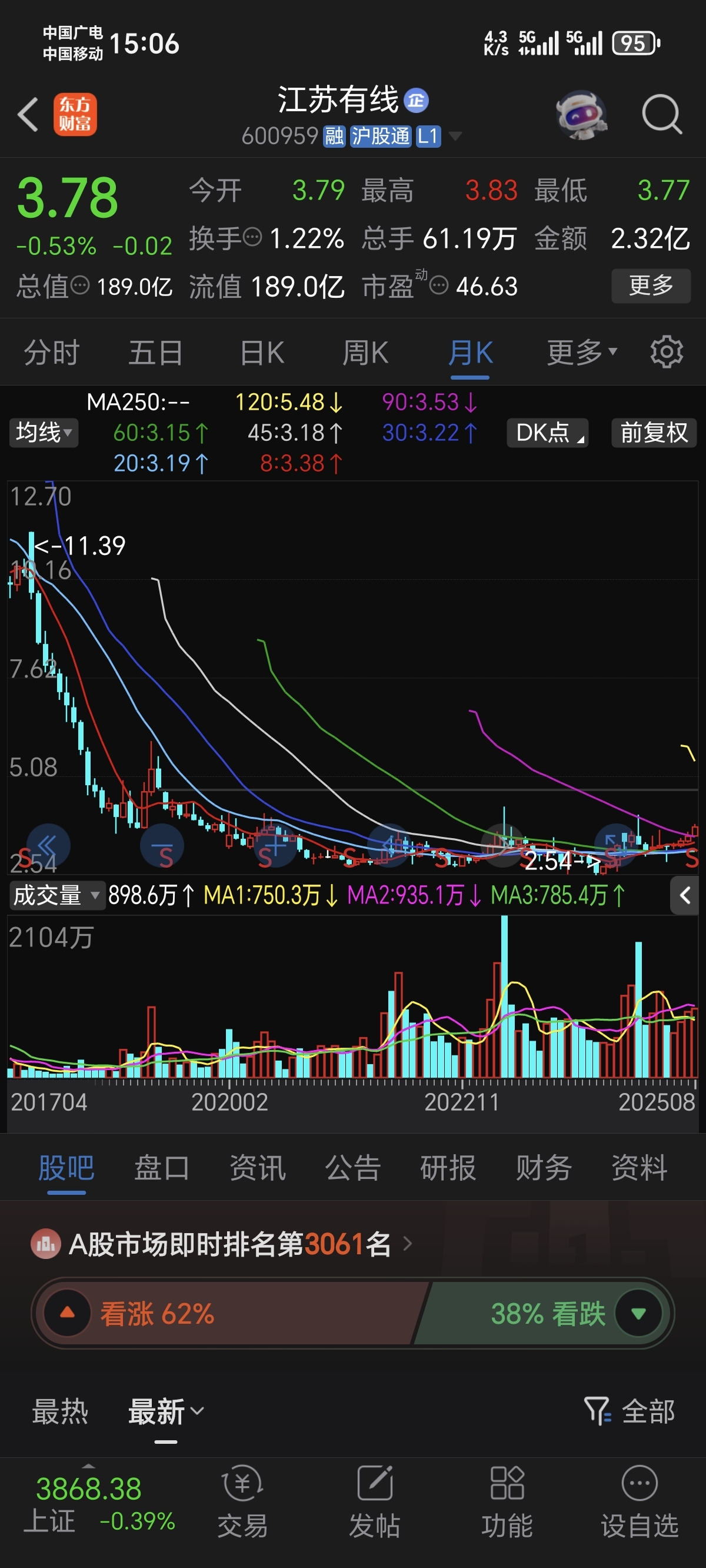This screenshot has width=706, height=1568.
Task: Show the 最热 posts
Action: click(x=60, y=1410)
